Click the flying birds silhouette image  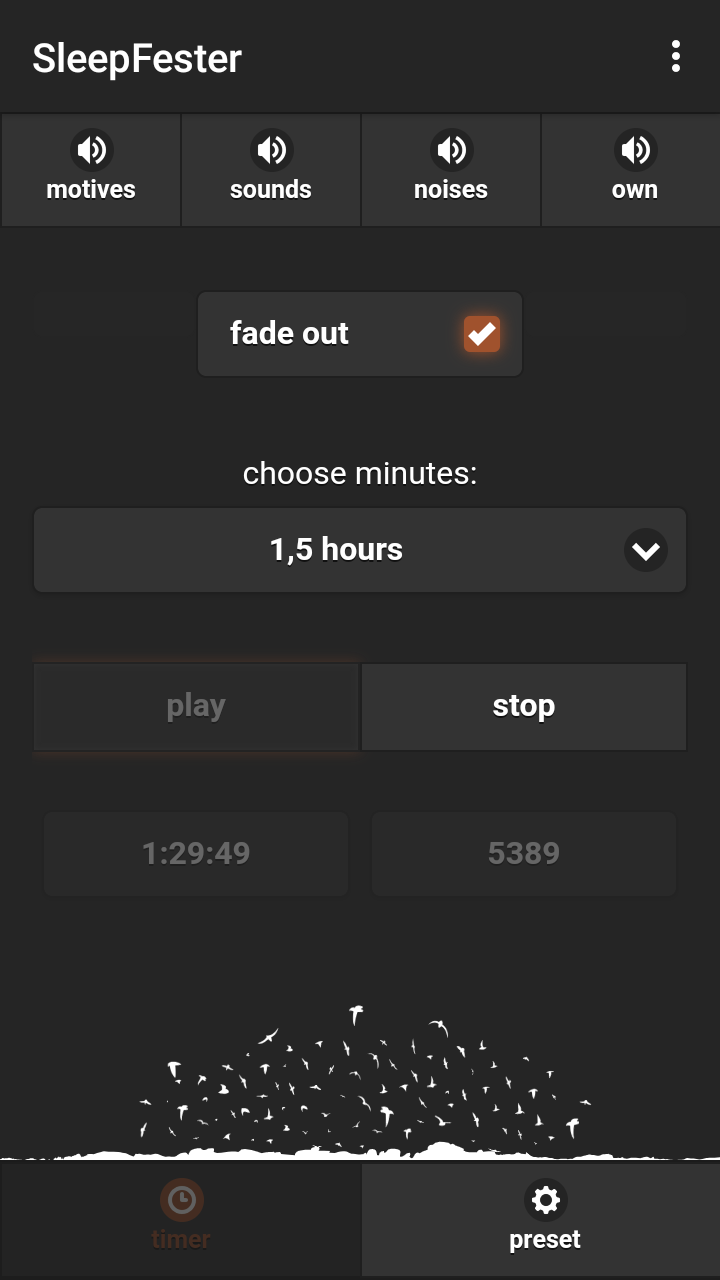click(360, 1085)
